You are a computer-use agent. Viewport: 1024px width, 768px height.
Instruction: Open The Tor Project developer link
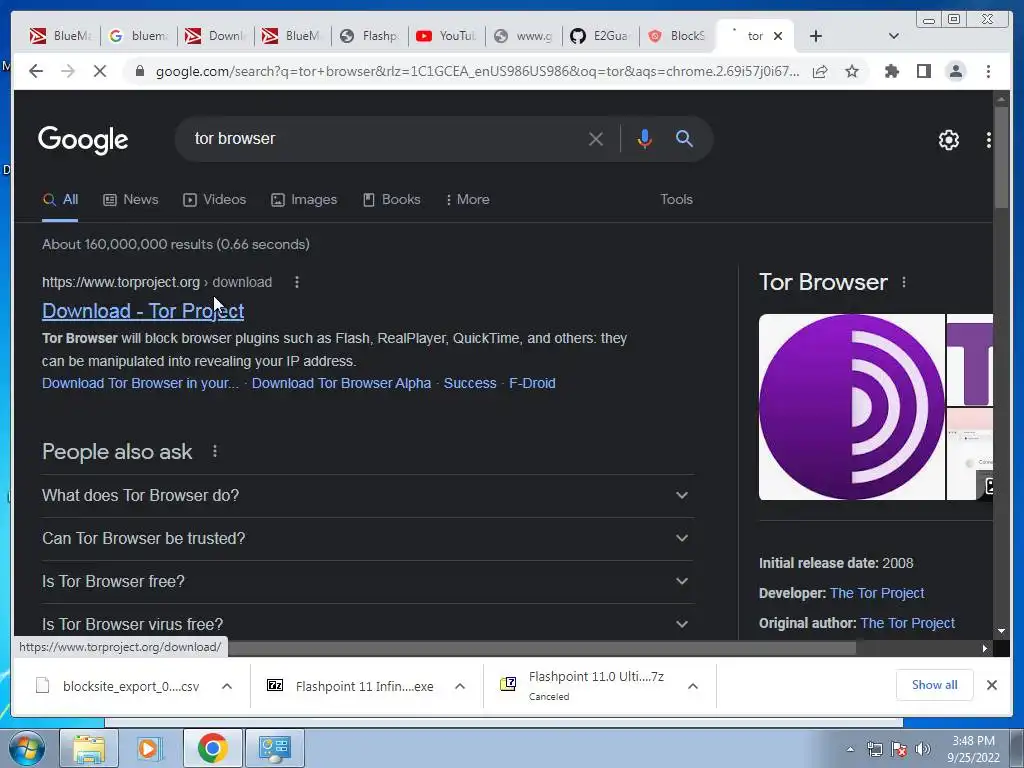click(877, 593)
